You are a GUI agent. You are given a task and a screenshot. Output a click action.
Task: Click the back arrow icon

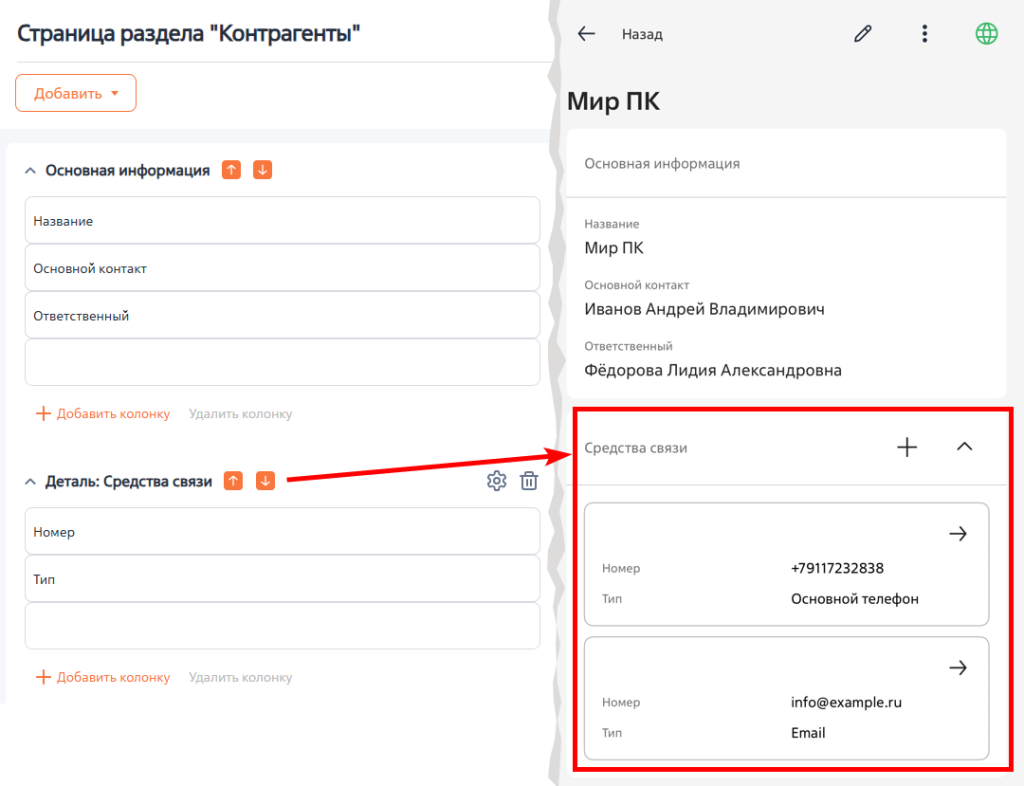pyautogui.click(x=587, y=34)
